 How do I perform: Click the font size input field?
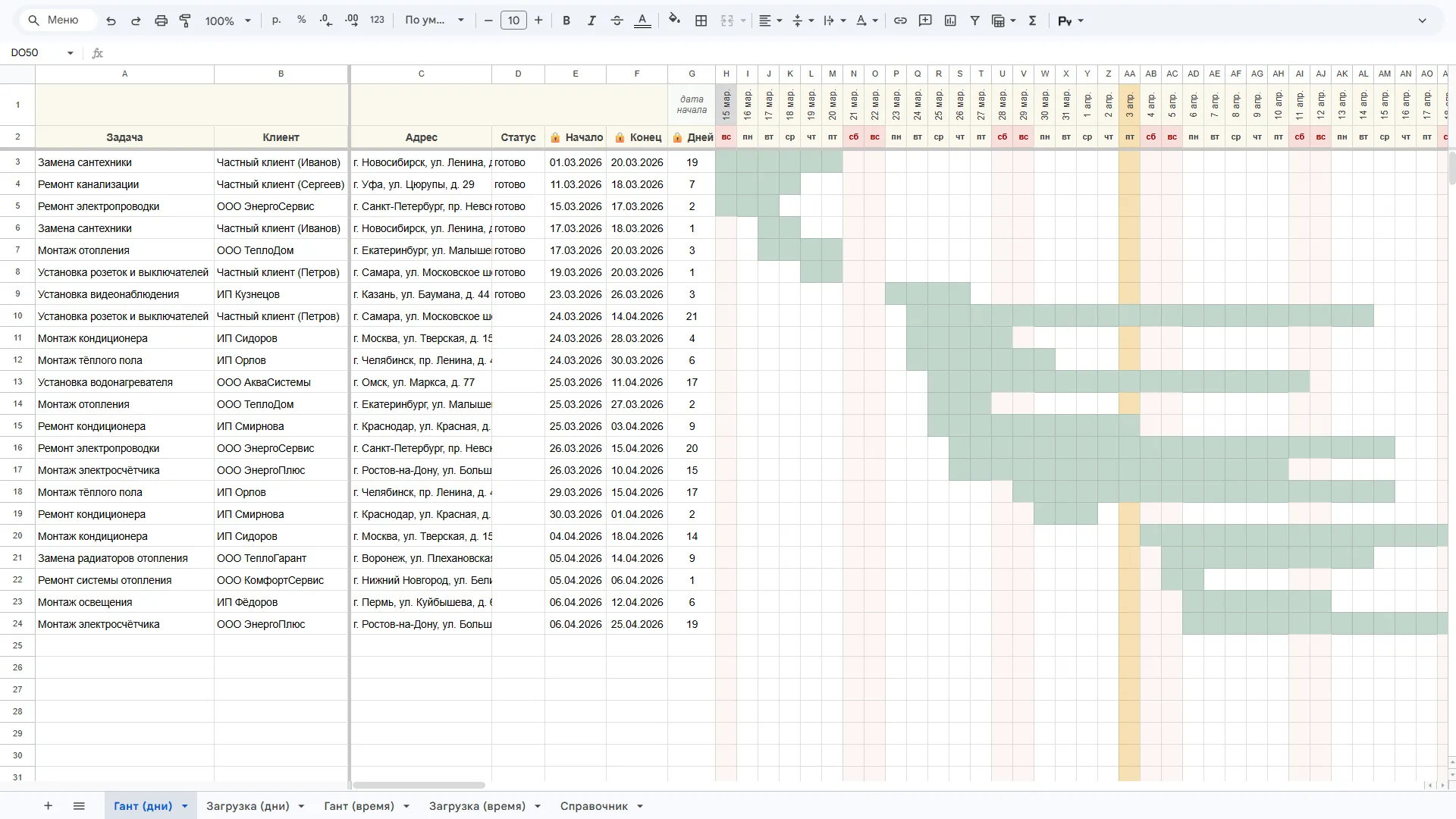pyautogui.click(x=513, y=20)
